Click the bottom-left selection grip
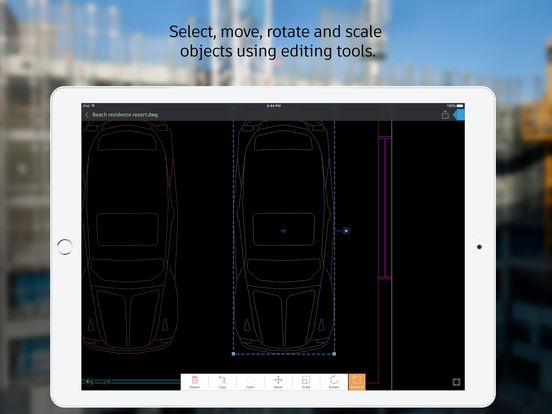 pyautogui.click(x=233, y=354)
